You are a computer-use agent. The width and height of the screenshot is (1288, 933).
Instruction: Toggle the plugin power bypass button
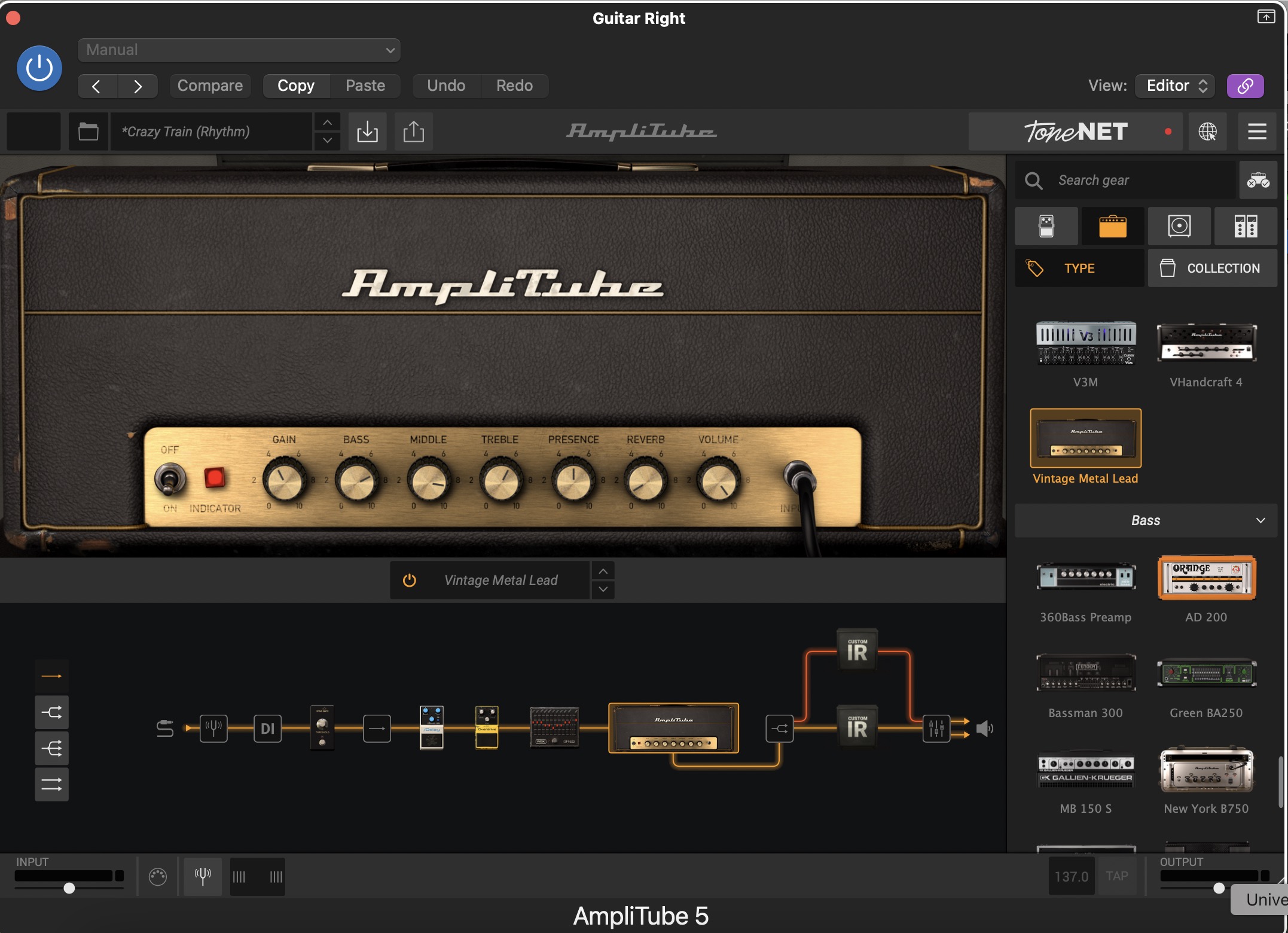[39, 68]
